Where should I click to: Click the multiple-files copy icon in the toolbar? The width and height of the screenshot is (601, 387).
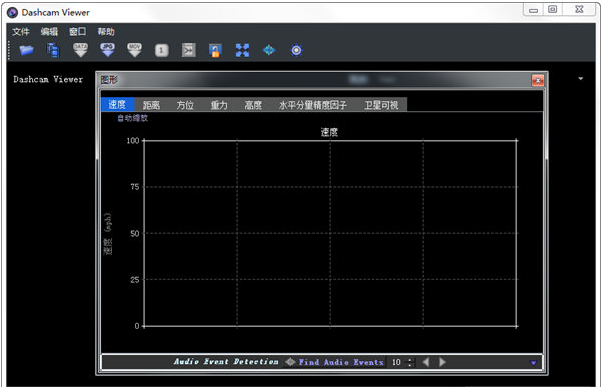pyautogui.click(x=53, y=50)
